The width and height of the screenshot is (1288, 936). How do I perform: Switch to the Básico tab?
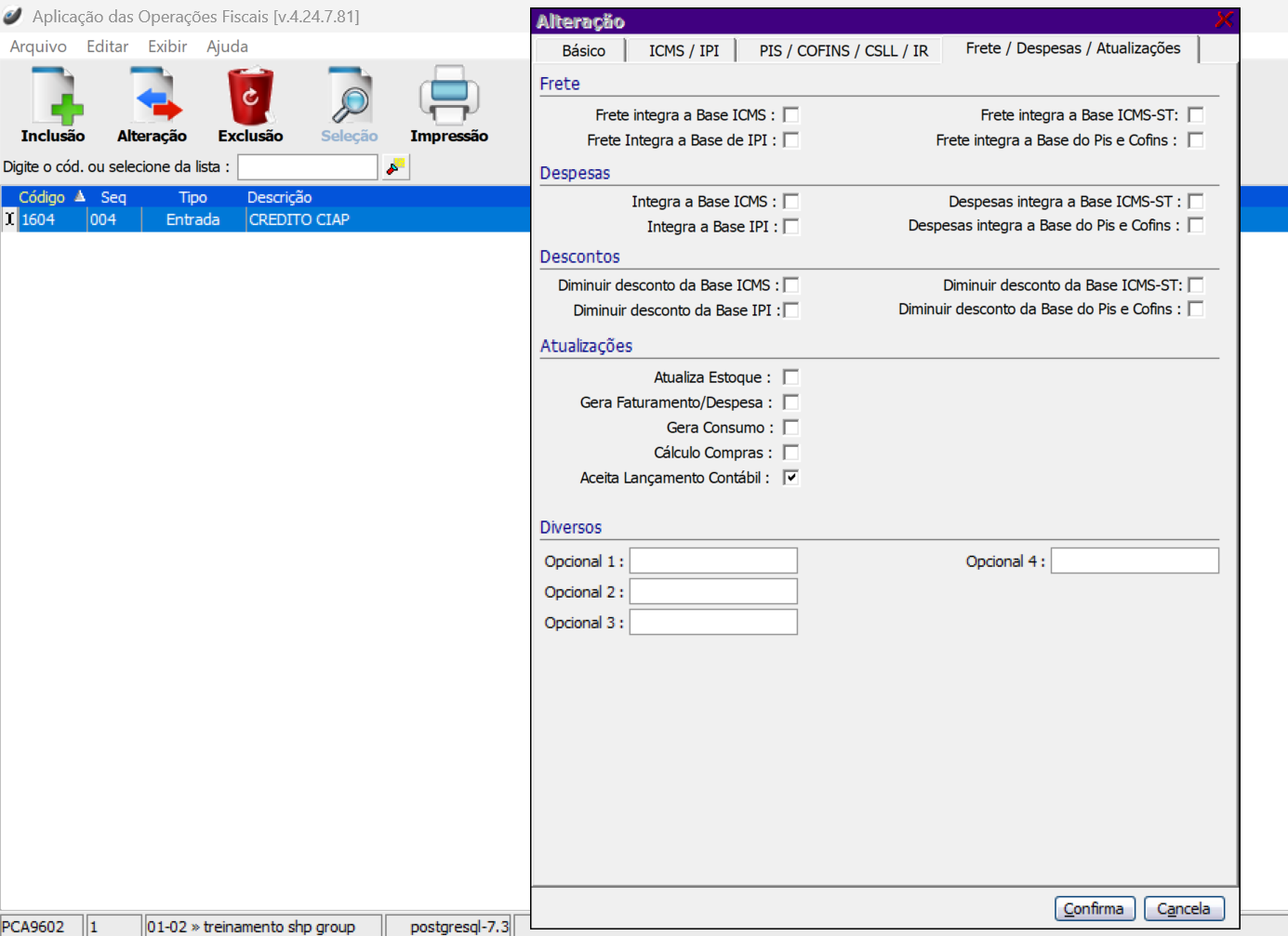[x=583, y=50]
